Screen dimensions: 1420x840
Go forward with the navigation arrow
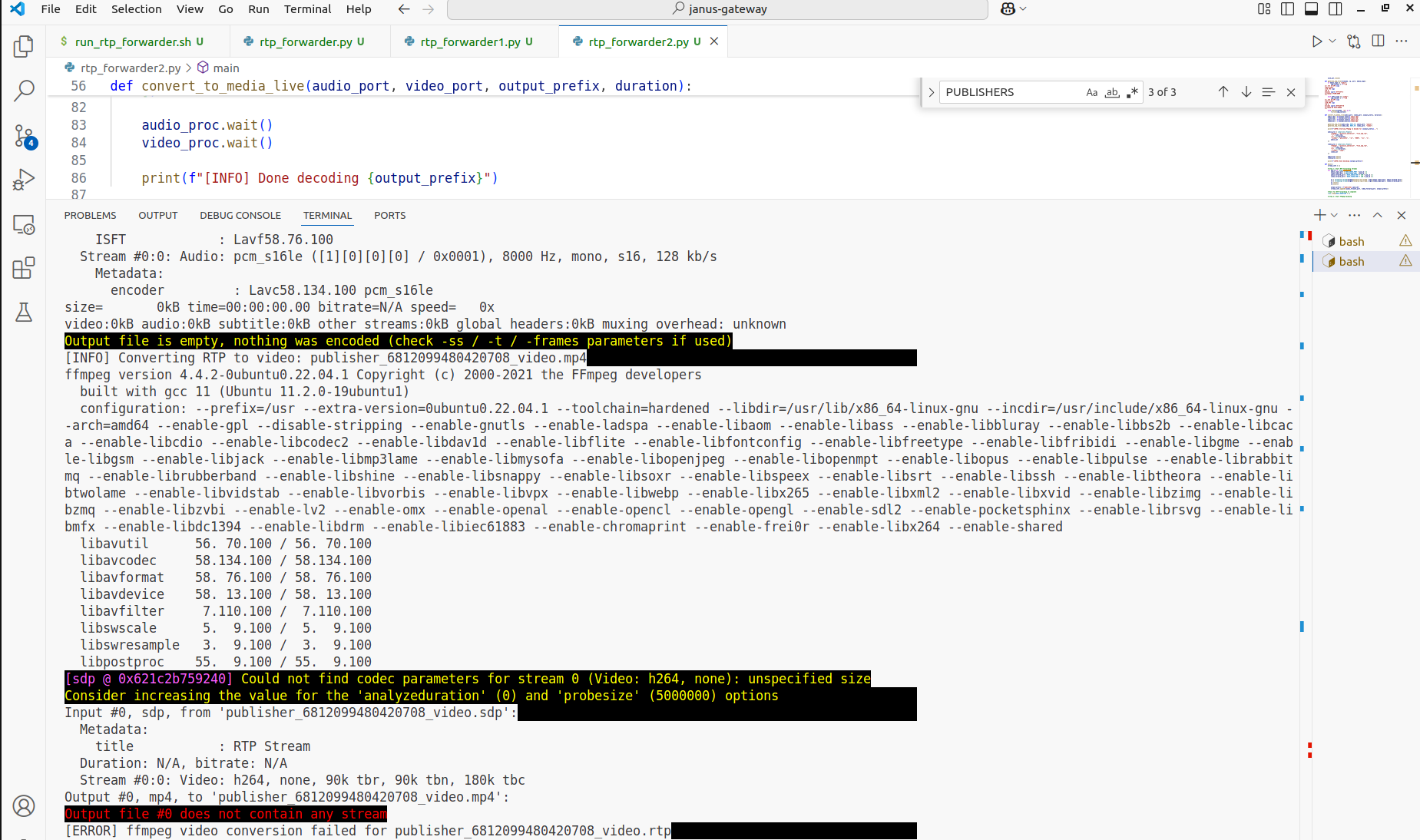429,9
